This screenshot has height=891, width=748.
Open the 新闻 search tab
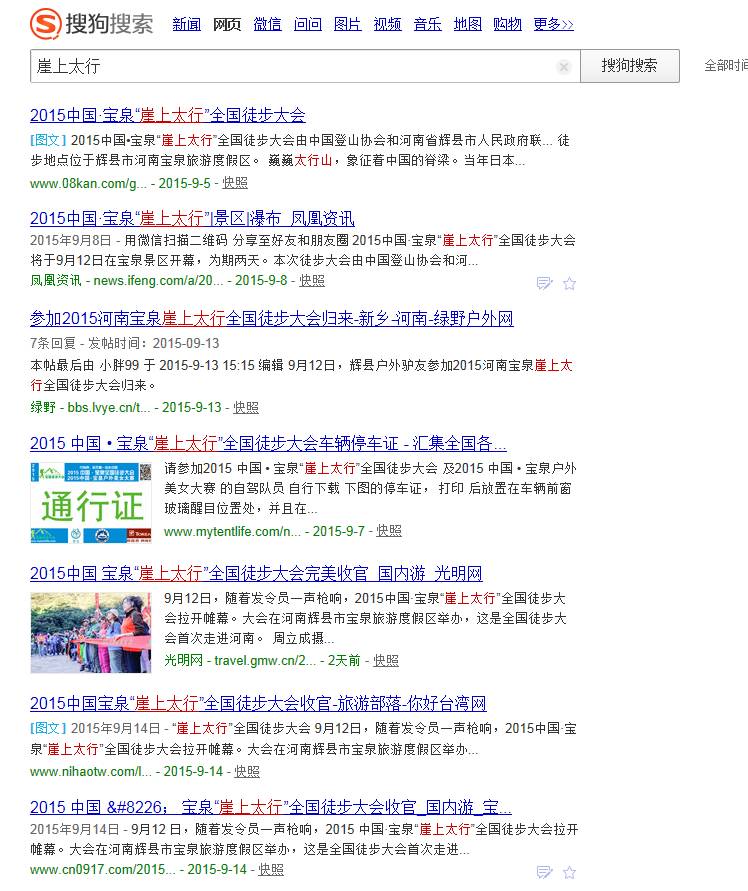point(186,24)
